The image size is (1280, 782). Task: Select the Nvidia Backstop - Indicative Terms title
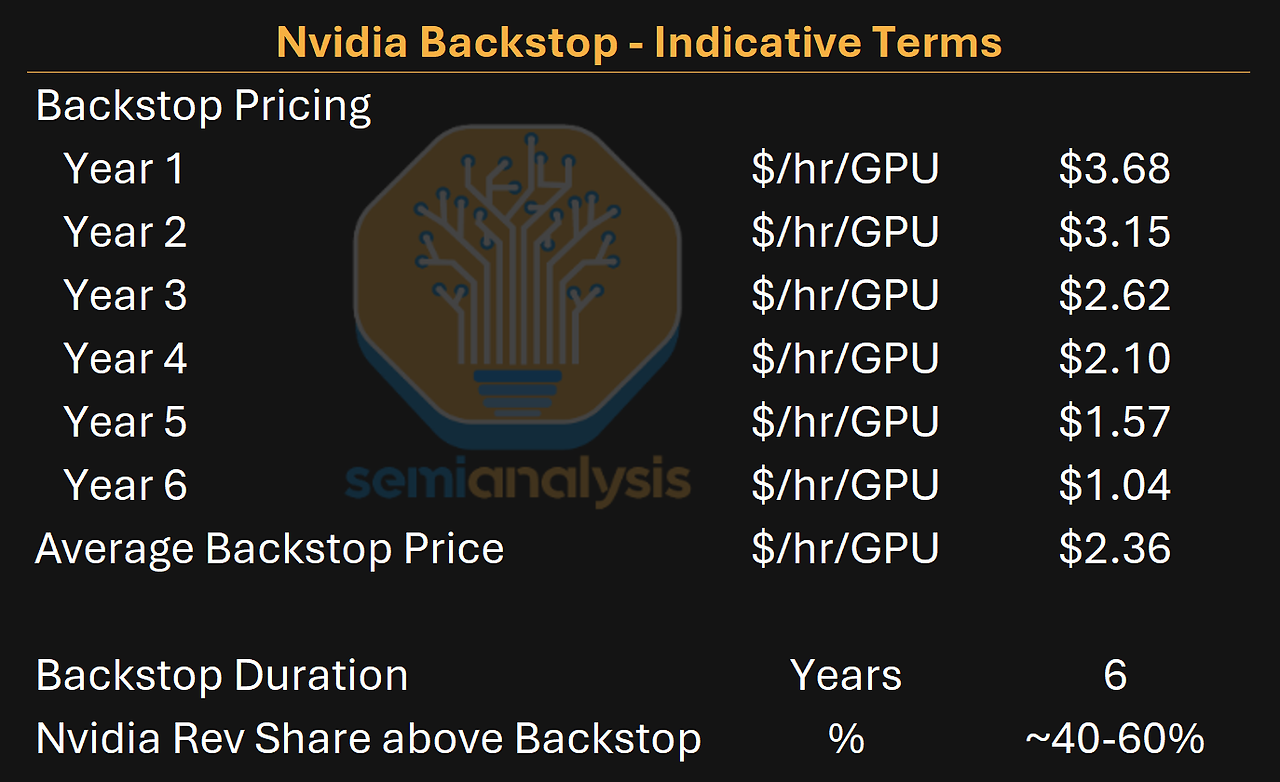click(639, 42)
